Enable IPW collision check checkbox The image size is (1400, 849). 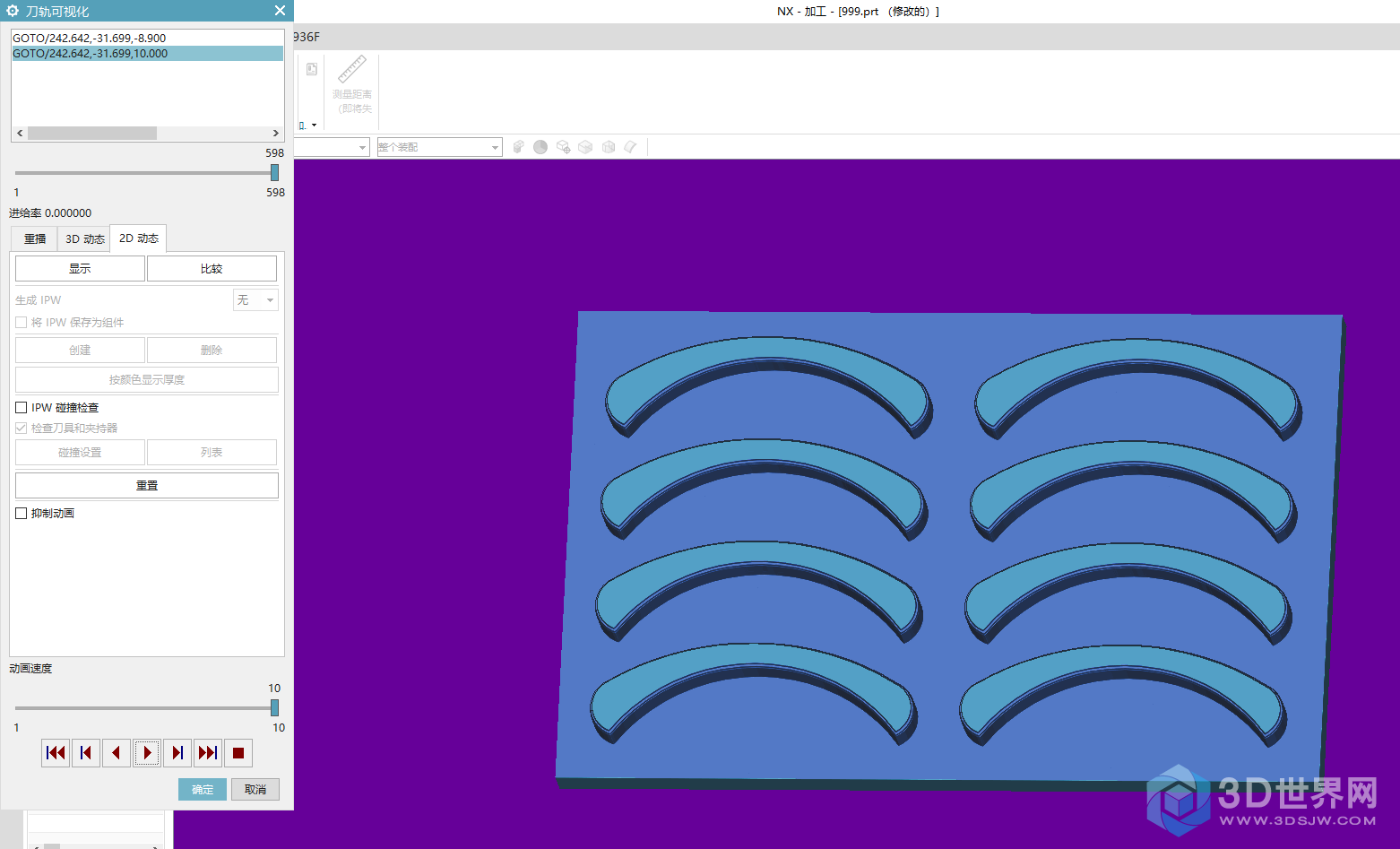22,408
